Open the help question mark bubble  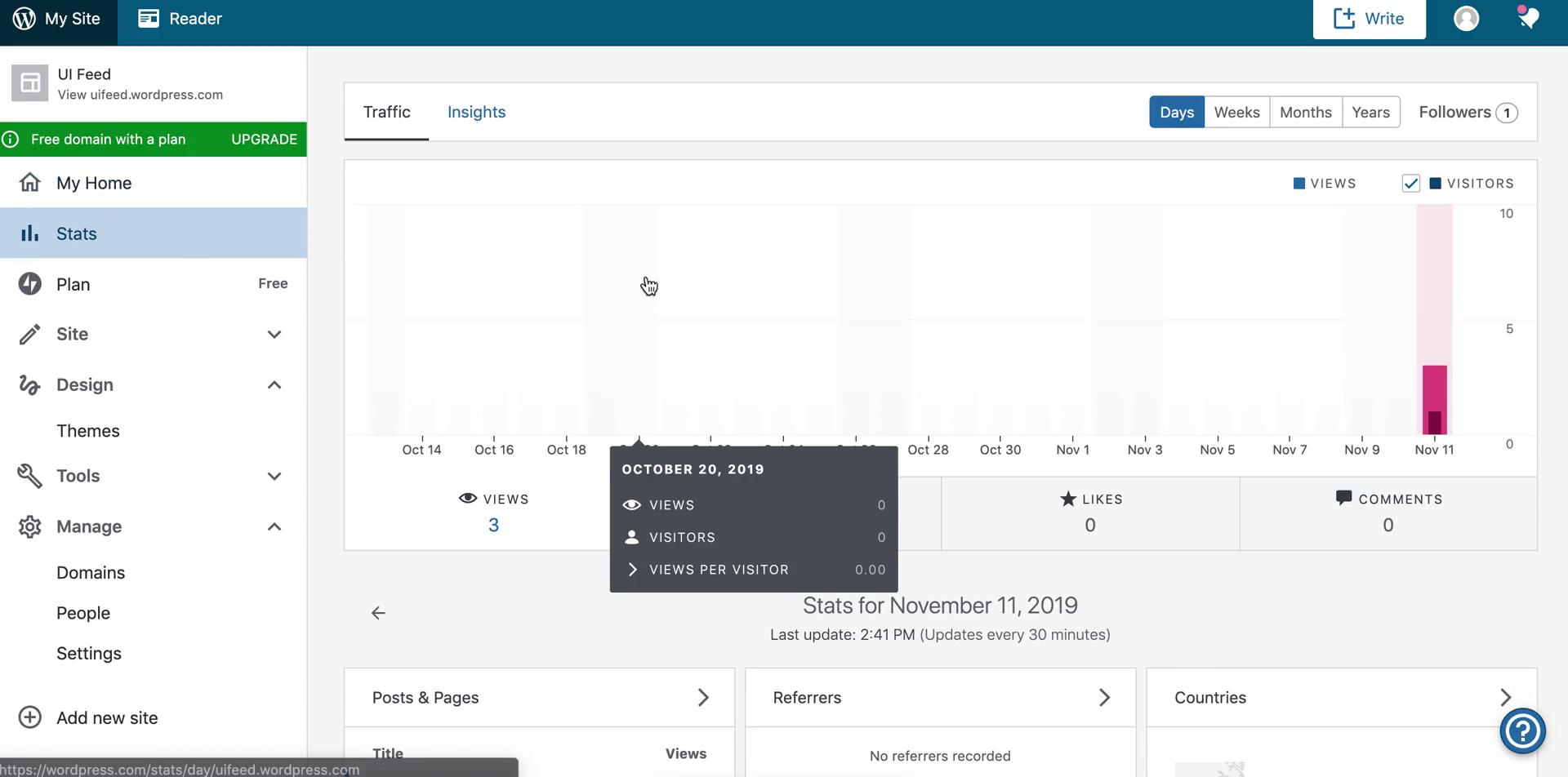1522,730
